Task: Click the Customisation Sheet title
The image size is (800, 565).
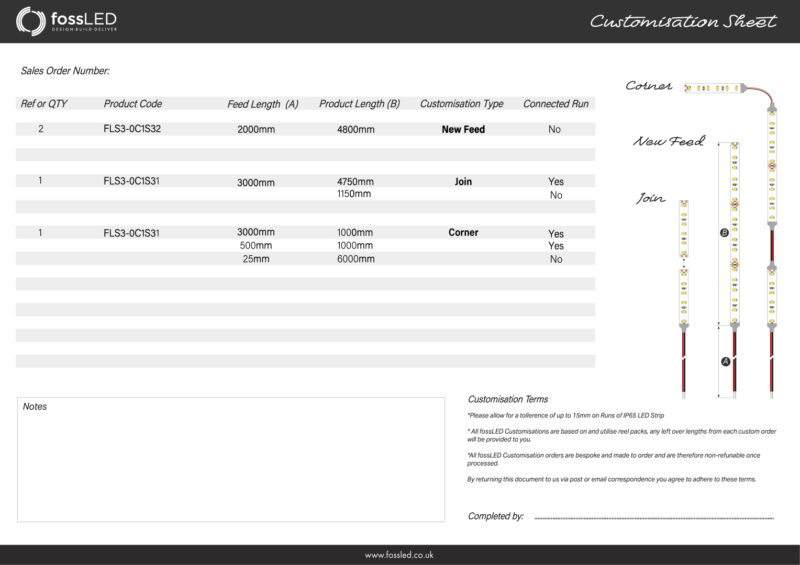Action: 682,21
